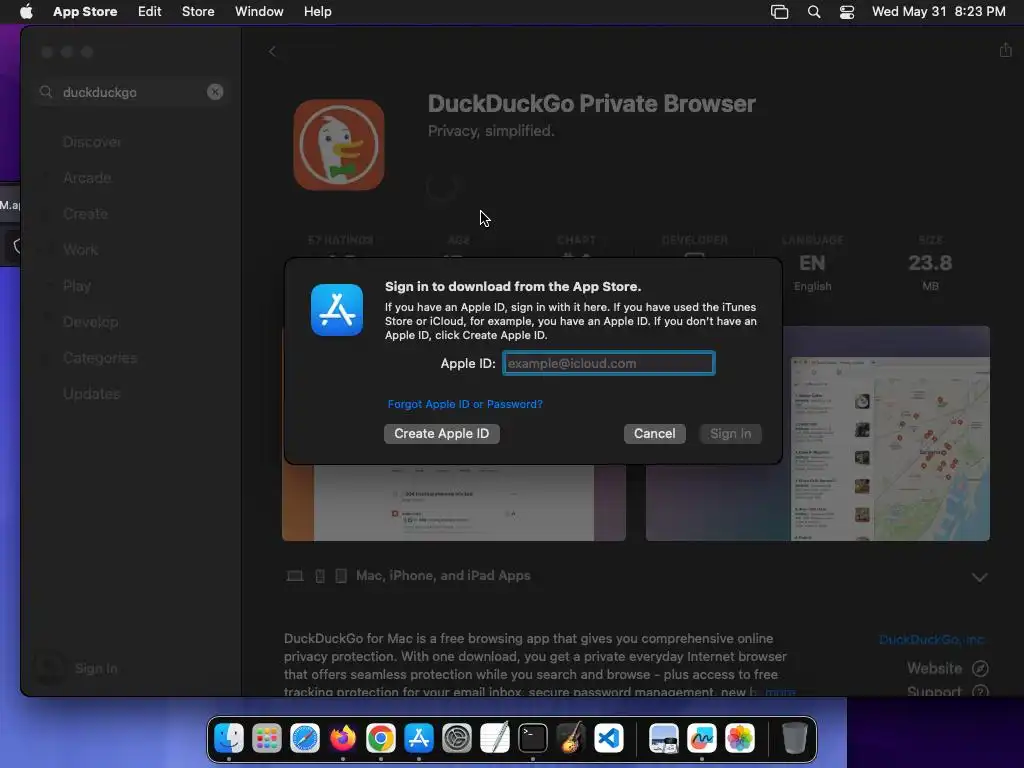Open Safari from the Dock
The image size is (1024, 768).
pyautogui.click(x=305, y=739)
